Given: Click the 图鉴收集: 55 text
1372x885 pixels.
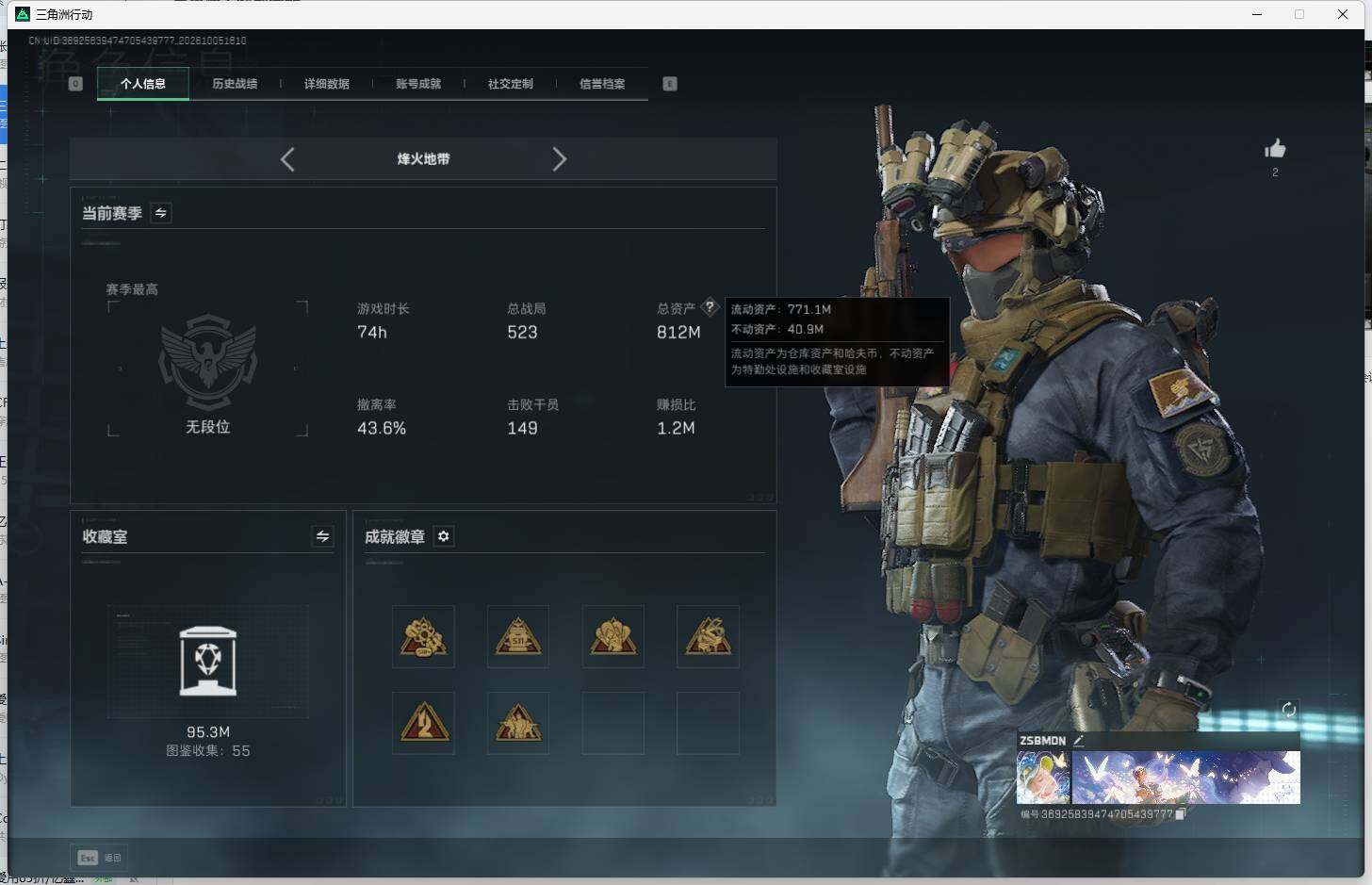Looking at the screenshot, I should (208, 751).
